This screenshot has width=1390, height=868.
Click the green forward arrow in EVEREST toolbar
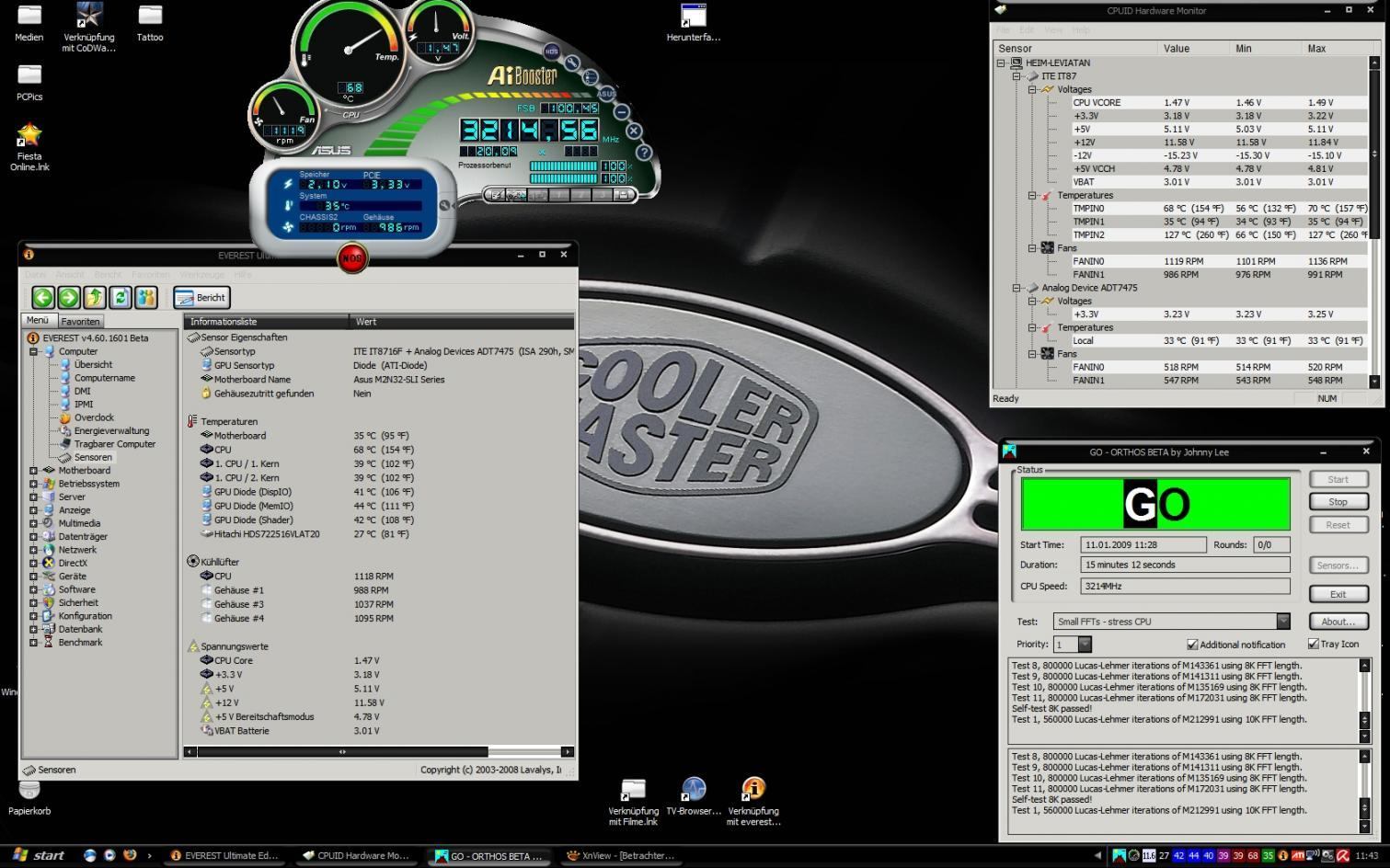point(68,297)
